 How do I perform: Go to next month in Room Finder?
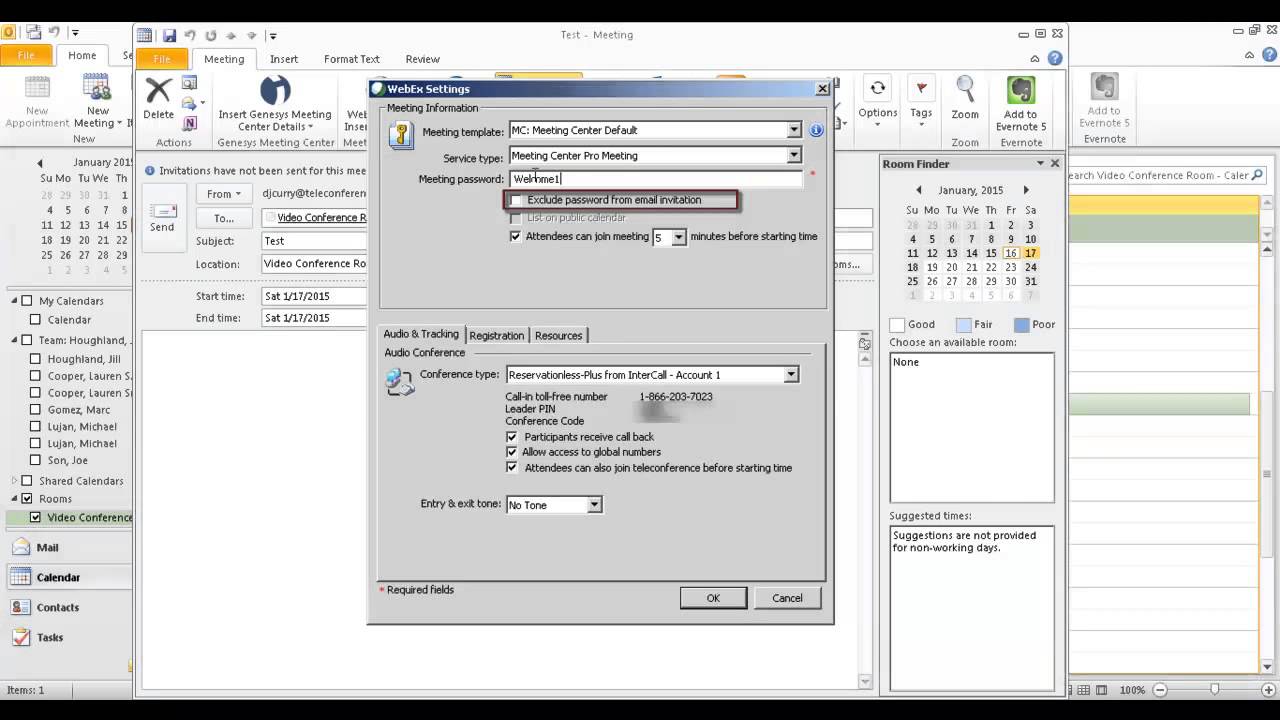1025,190
